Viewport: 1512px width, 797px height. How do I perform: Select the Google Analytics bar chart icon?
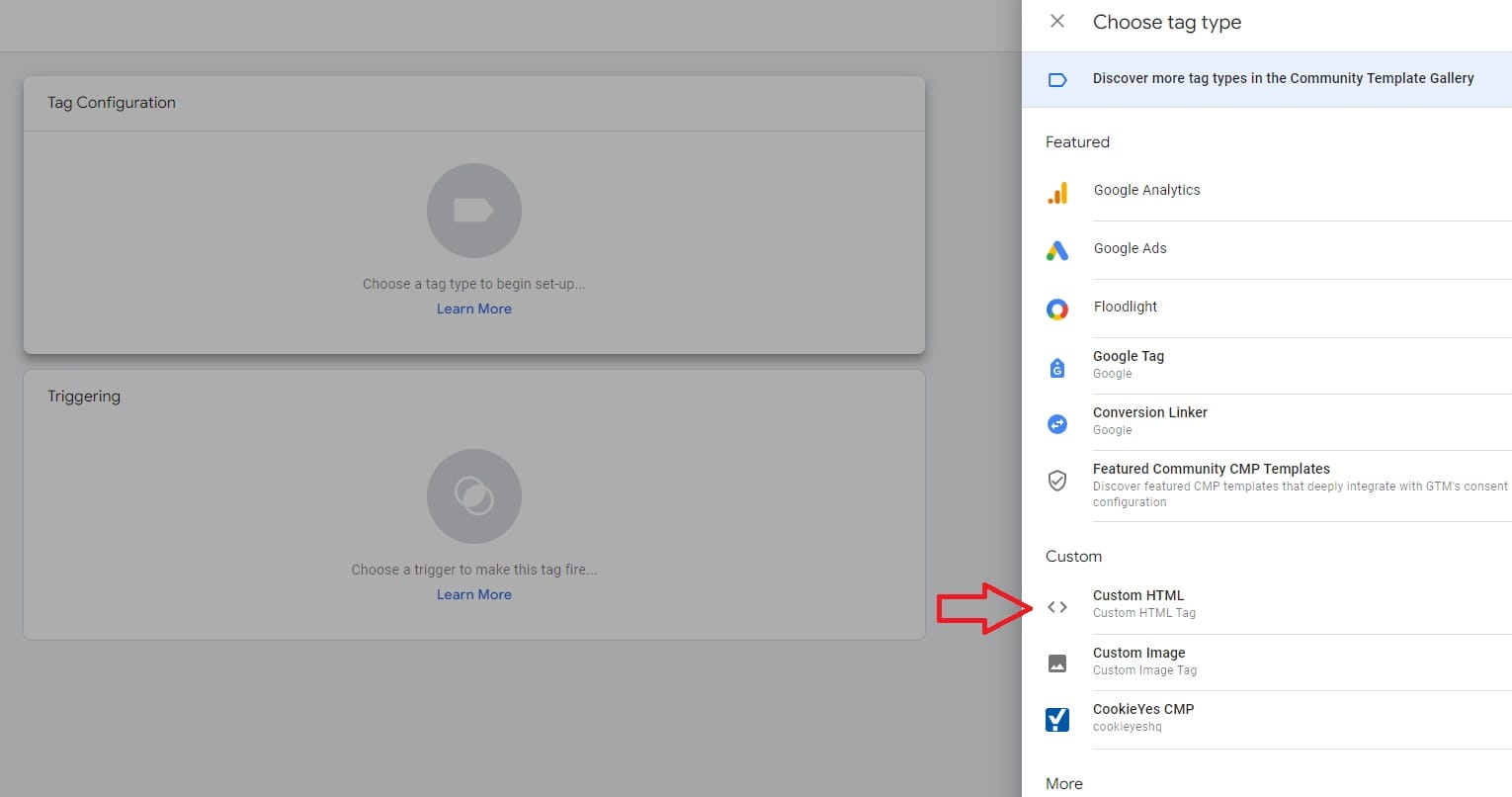(x=1057, y=193)
